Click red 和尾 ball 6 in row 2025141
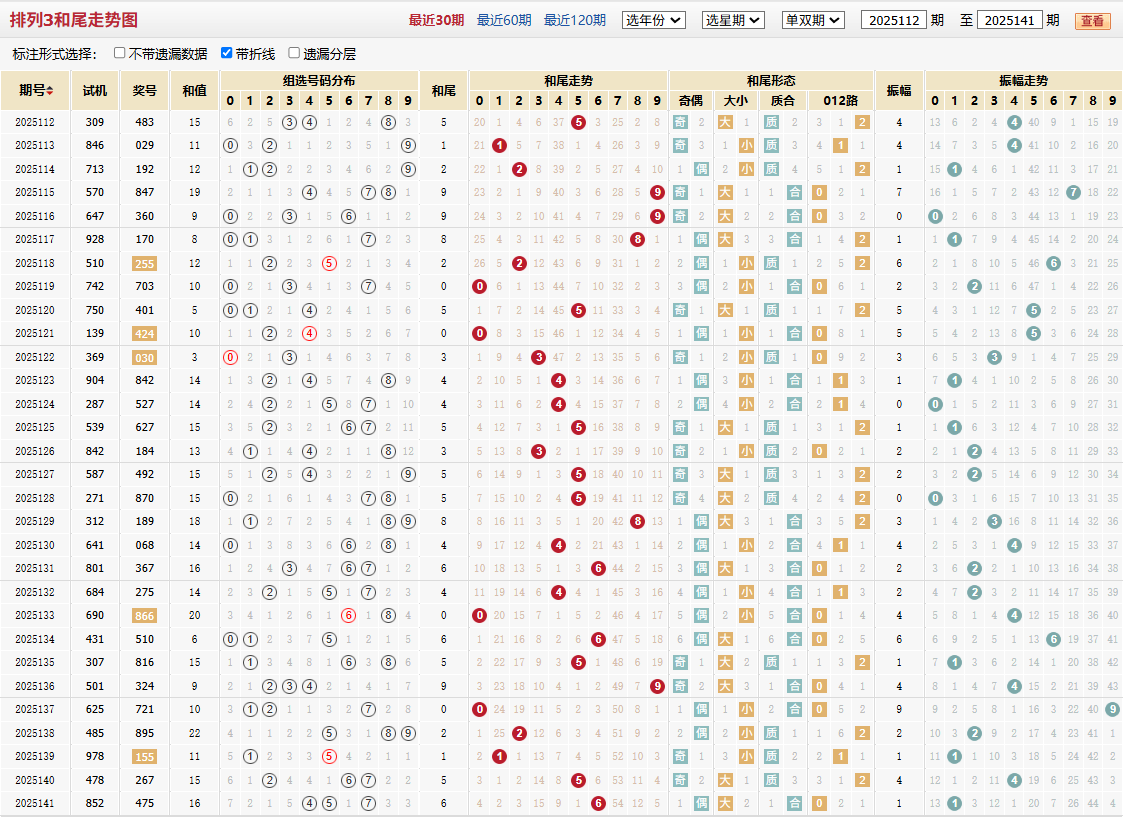 point(598,803)
